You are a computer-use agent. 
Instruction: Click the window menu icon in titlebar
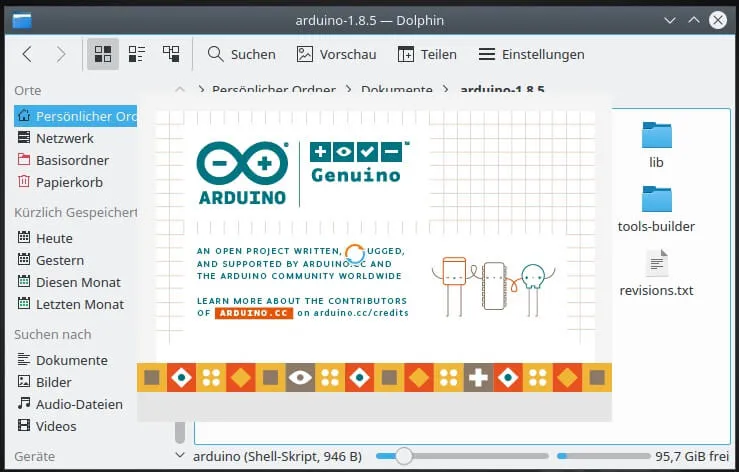point(20,19)
